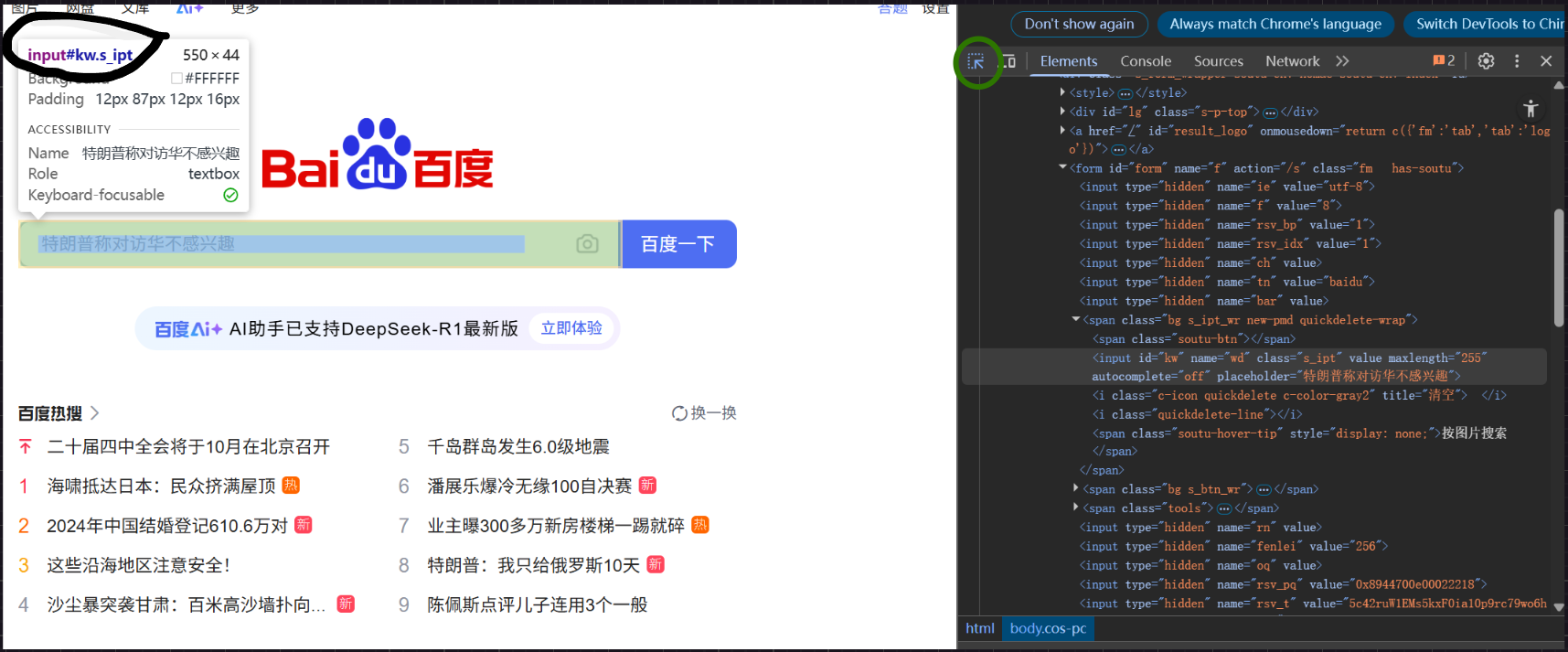
Task: Activate the DevTools inspect element picker
Action: (x=976, y=61)
